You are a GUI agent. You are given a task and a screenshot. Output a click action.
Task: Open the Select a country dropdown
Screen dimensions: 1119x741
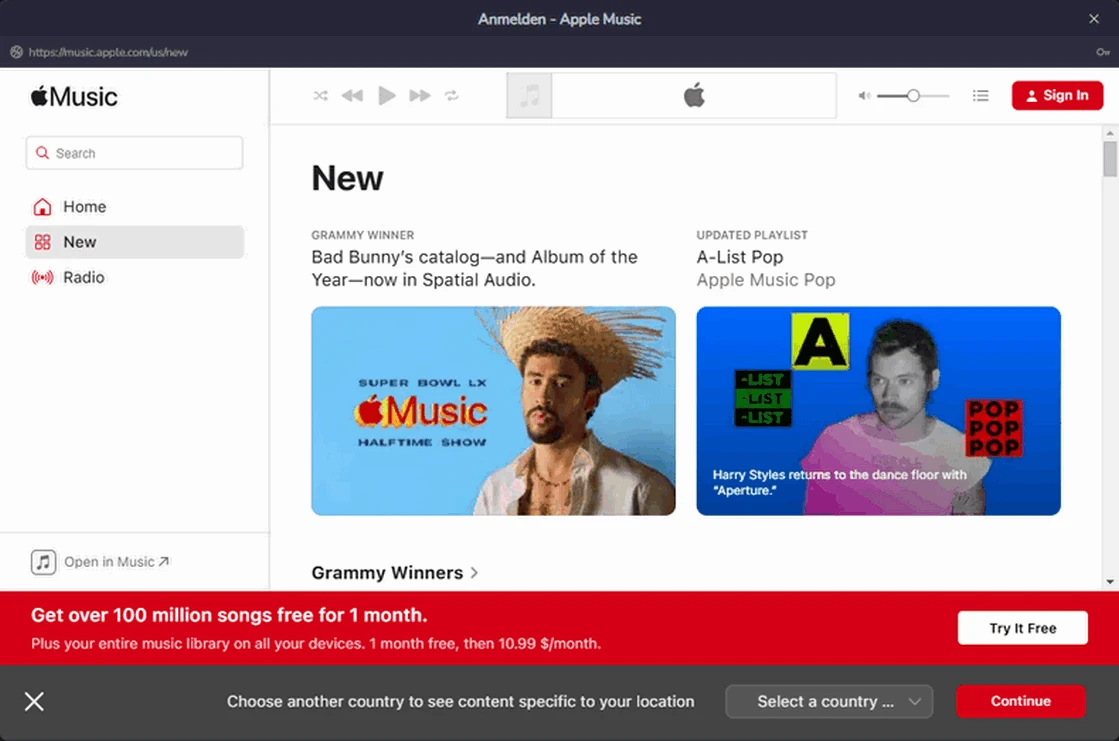tap(829, 701)
